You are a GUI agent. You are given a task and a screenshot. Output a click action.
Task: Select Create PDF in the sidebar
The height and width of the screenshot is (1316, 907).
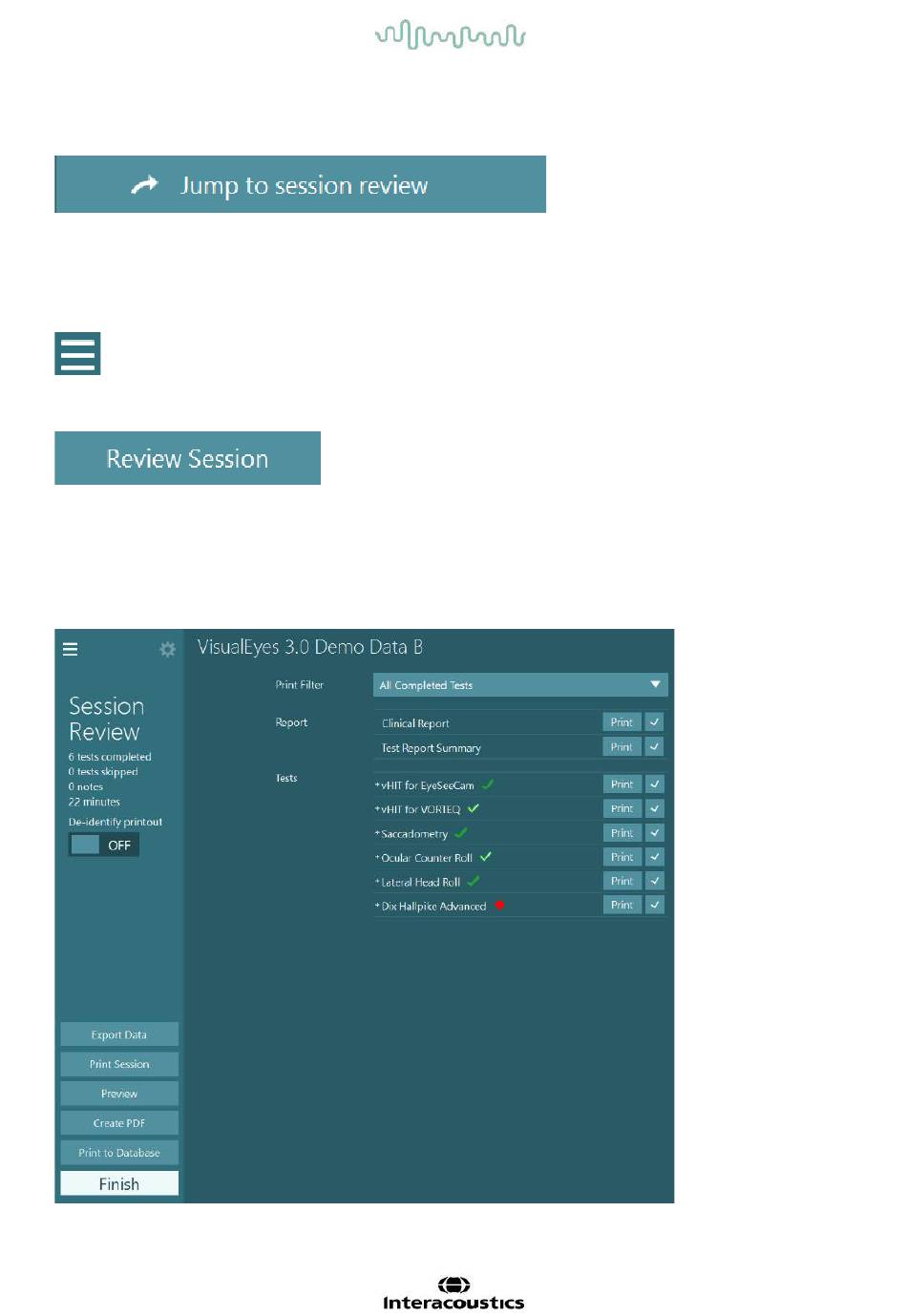coord(119,1123)
